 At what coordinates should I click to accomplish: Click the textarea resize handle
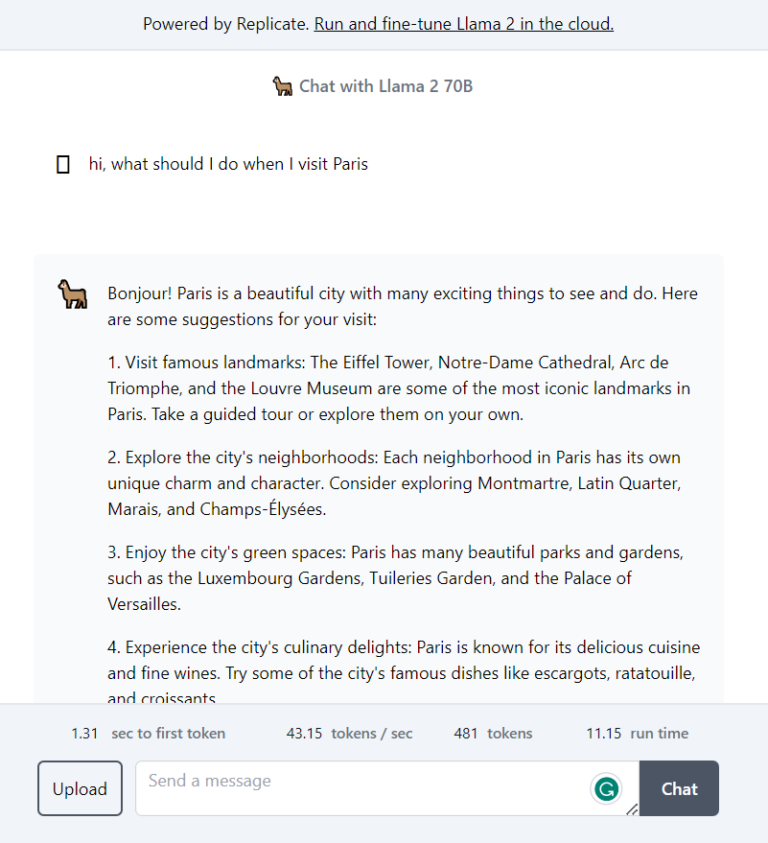tap(632, 810)
